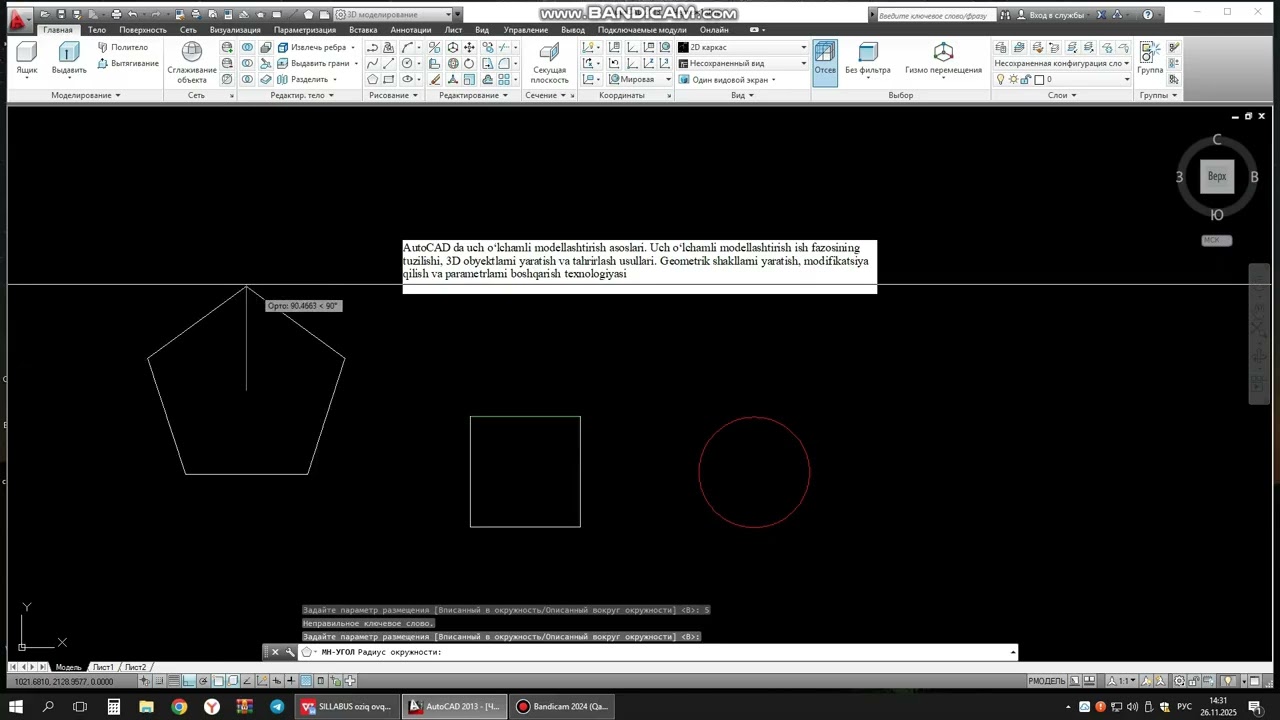The height and width of the screenshot is (720, 1280).
Task: Select the Box (Ящик) solid tool
Action: pos(27,58)
